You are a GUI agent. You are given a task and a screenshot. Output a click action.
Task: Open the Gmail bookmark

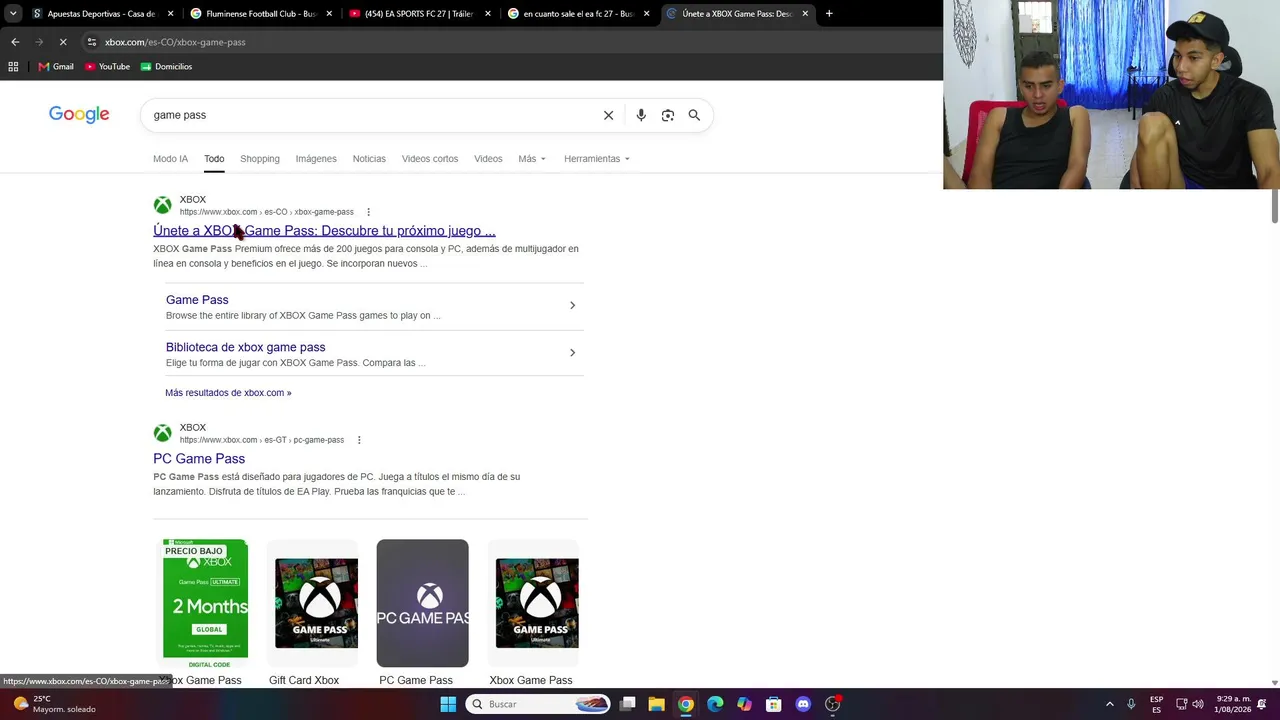tap(56, 67)
